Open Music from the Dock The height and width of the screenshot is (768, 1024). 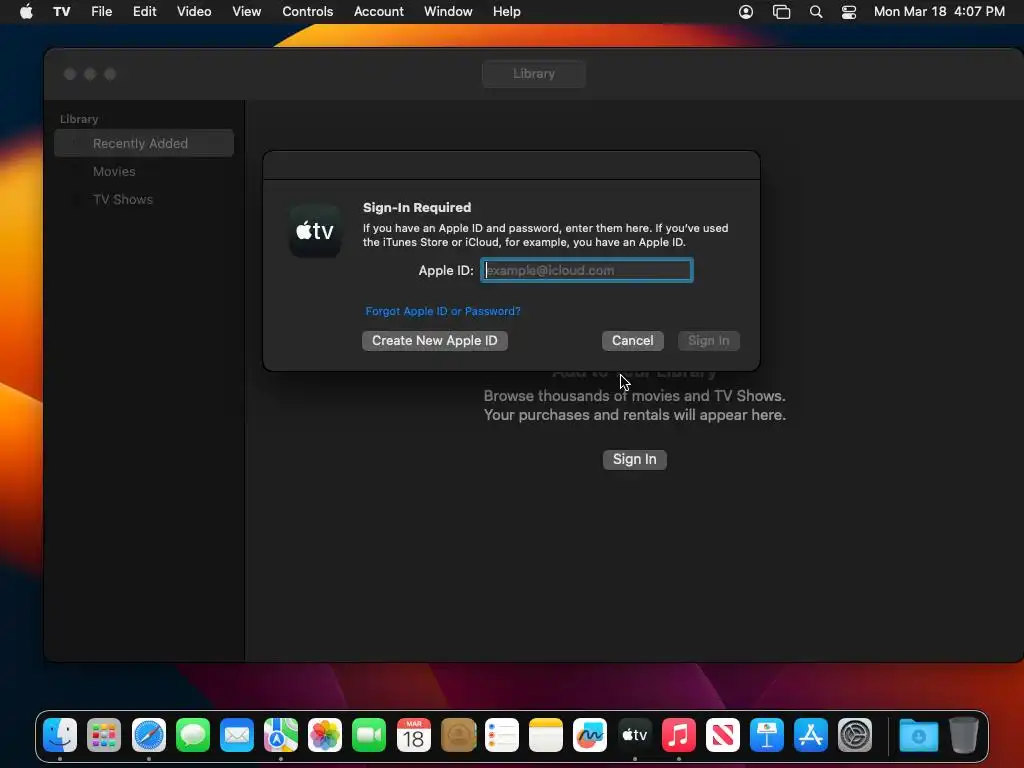click(679, 735)
